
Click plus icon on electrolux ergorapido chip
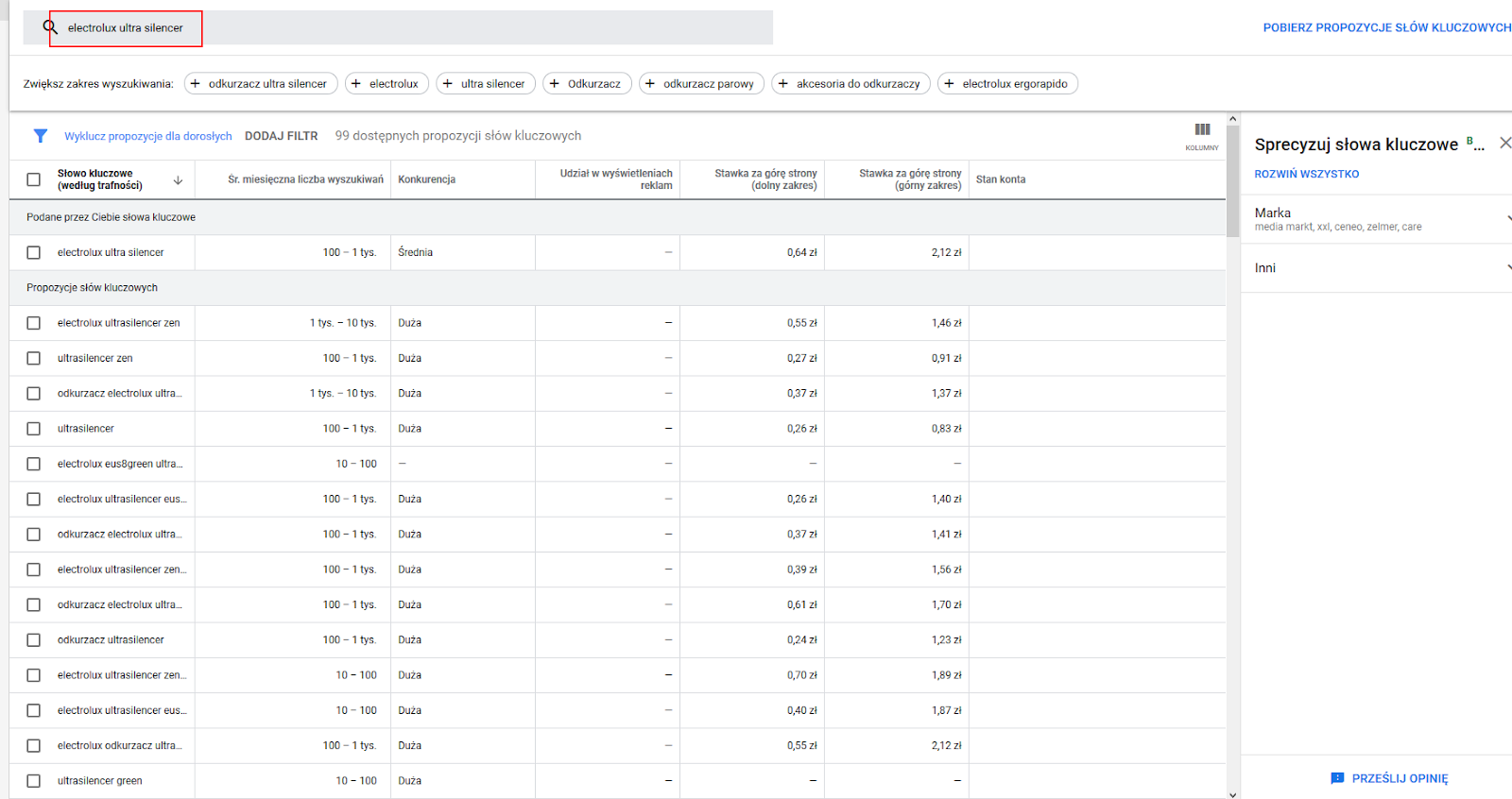click(950, 83)
